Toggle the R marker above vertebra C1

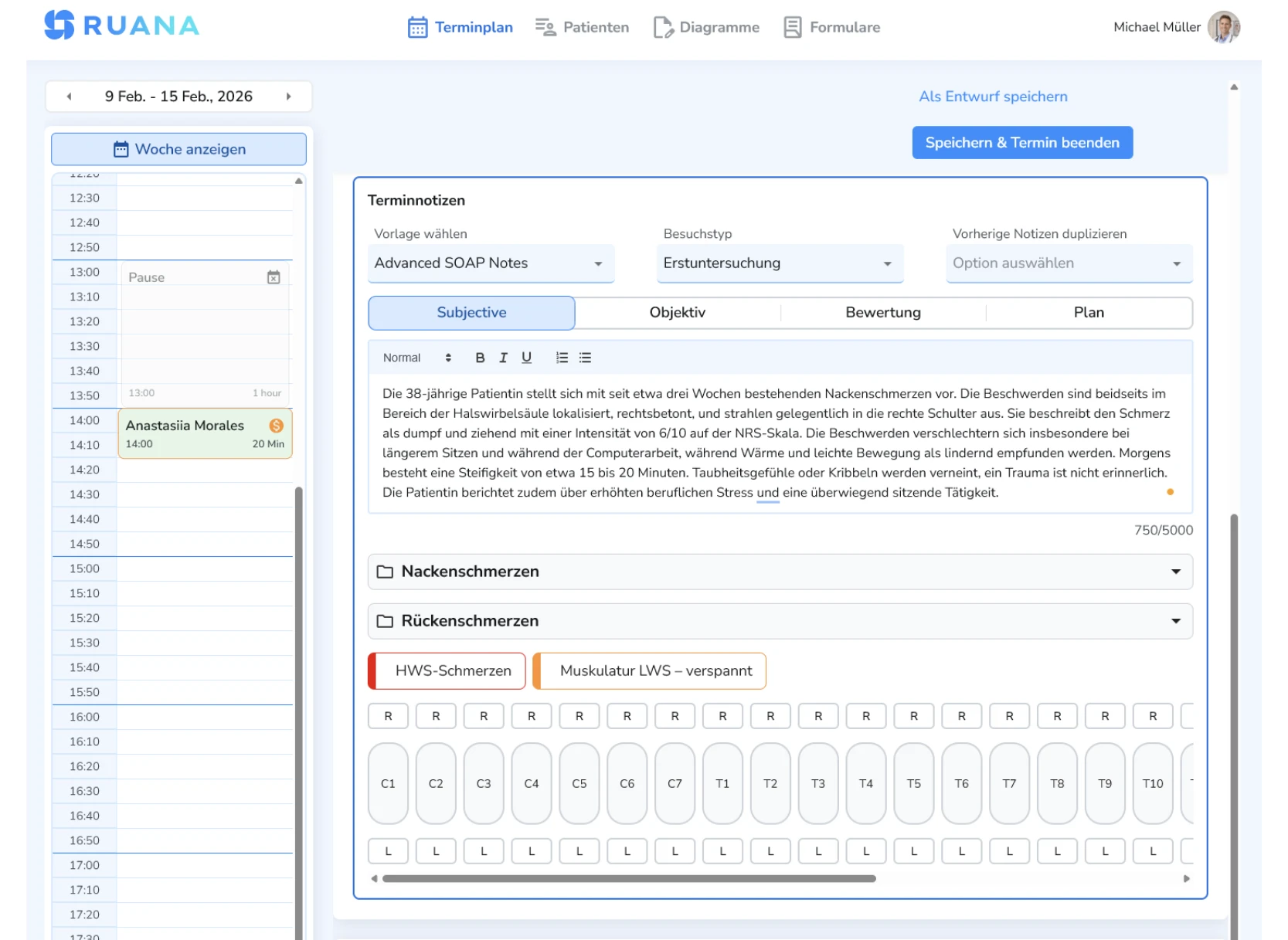[x=388, y=716]
